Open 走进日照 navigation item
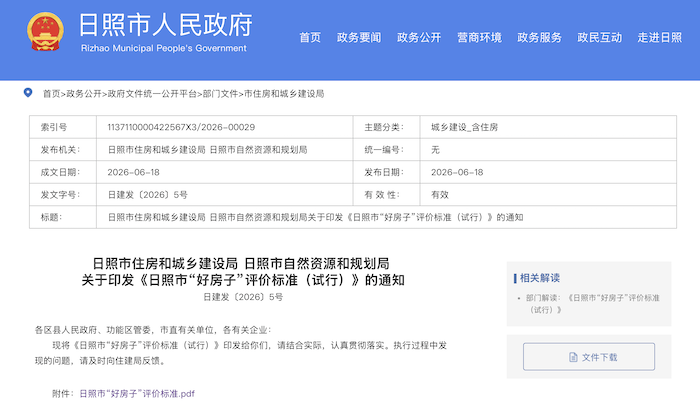The image size is (700, 411). click(x=659, y=37)
